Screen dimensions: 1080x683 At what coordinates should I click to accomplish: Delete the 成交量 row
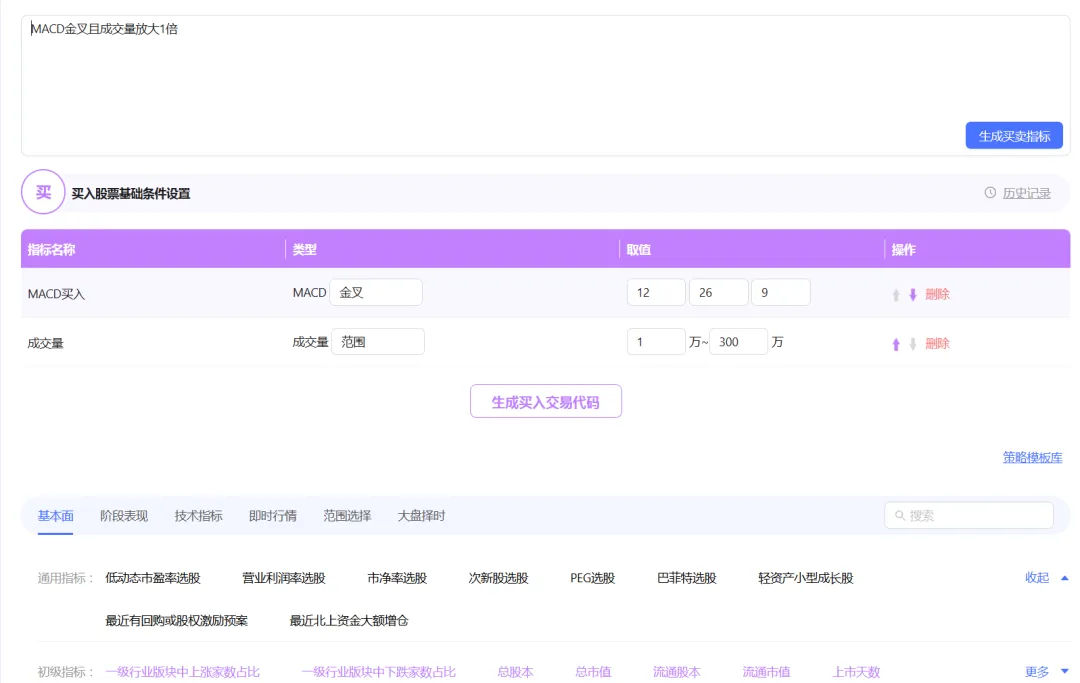pyautogui.click(x=937, y=344)
